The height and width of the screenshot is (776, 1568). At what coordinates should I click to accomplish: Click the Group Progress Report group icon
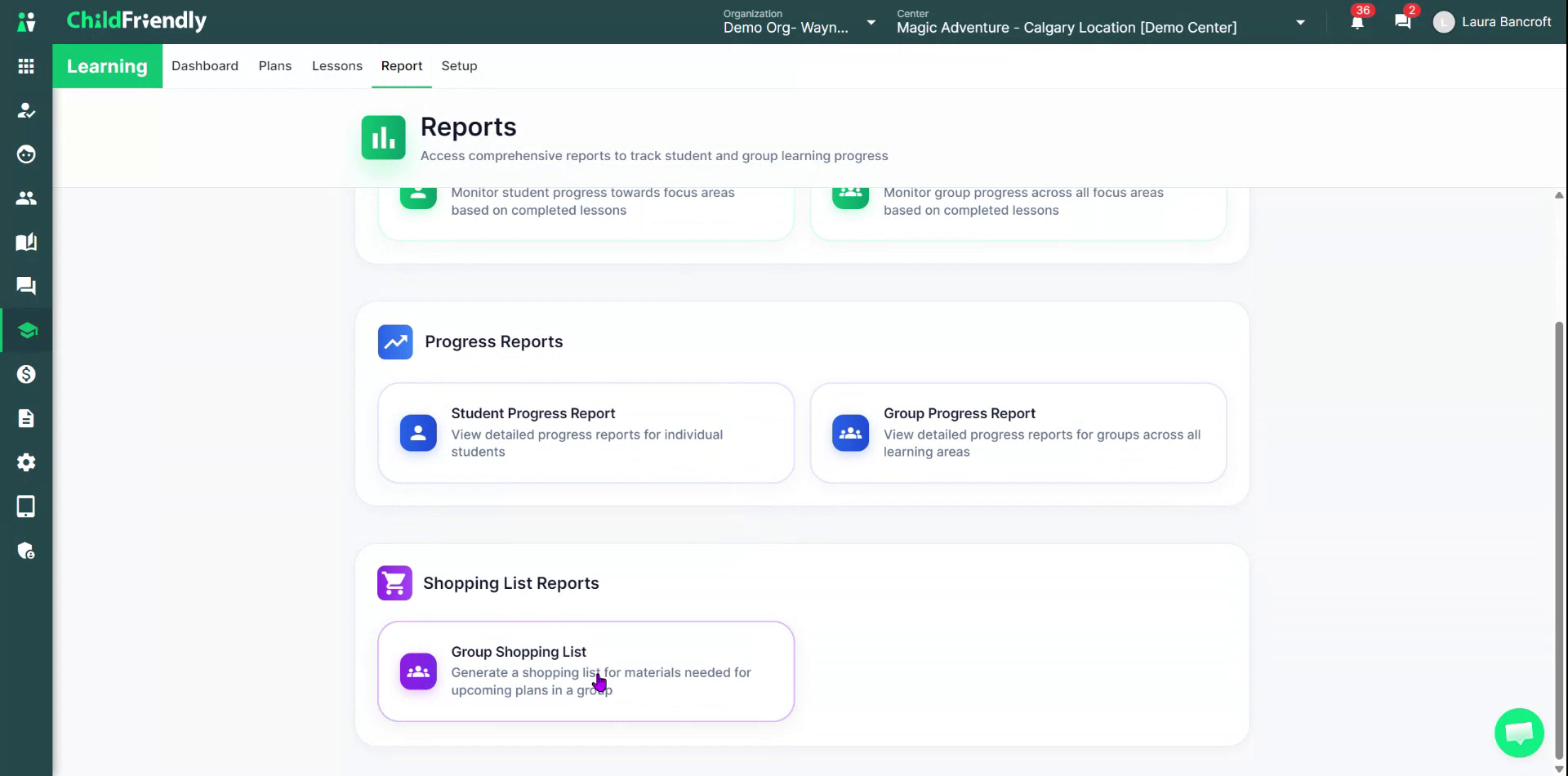point(850,433)
